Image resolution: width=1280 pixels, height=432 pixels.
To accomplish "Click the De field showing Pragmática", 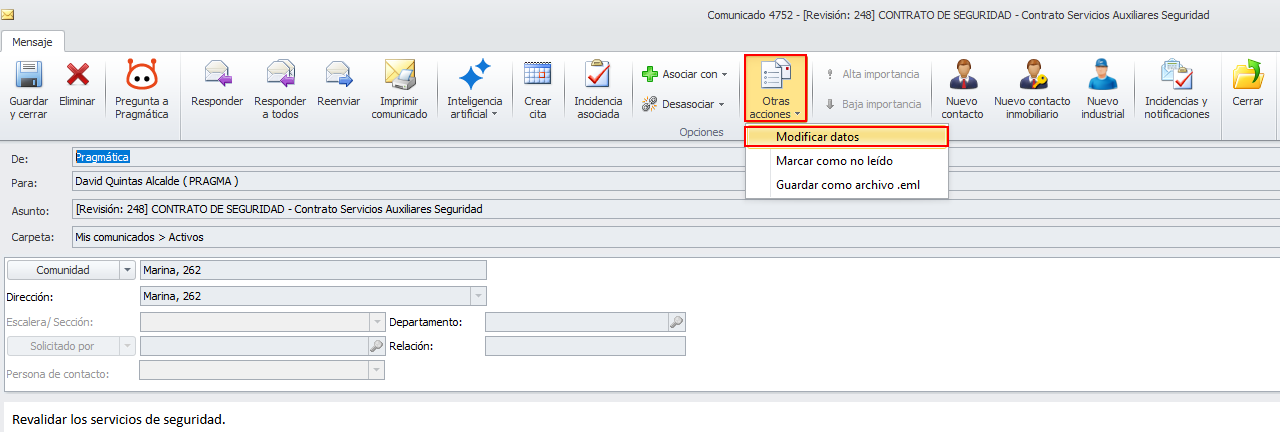I will coord(676,157).
